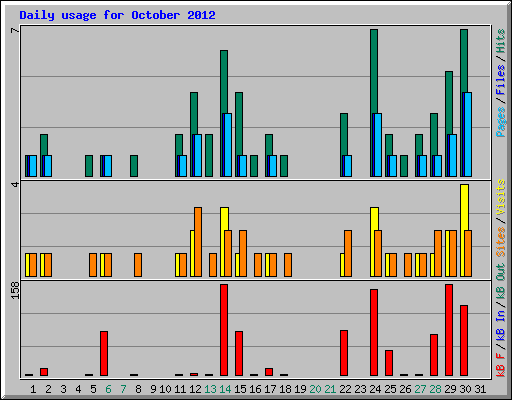Image resolution: width=512 pixels, height=400 pixels.
Task: Click the green weekend day label '27'
Action: 420,389
